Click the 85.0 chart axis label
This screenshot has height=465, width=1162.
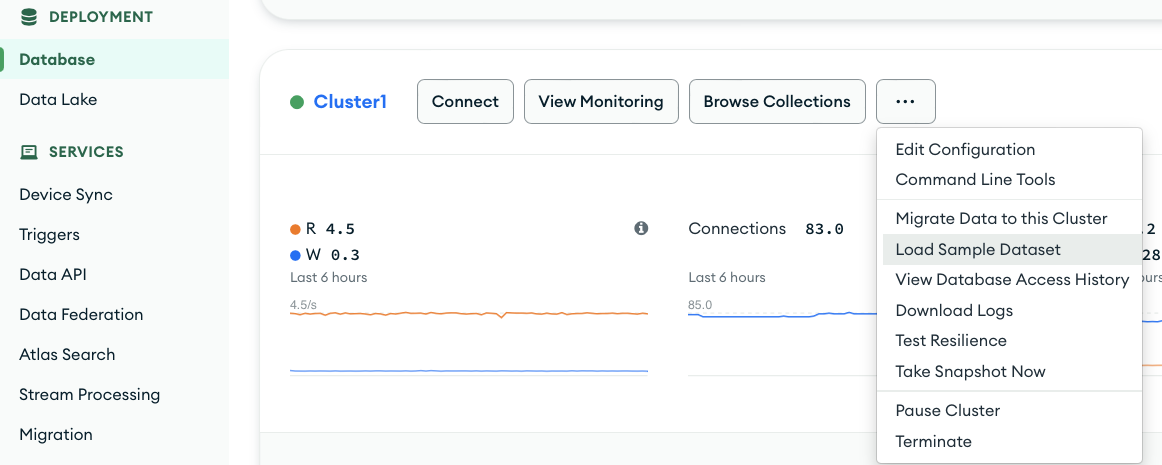pos(700,305)
